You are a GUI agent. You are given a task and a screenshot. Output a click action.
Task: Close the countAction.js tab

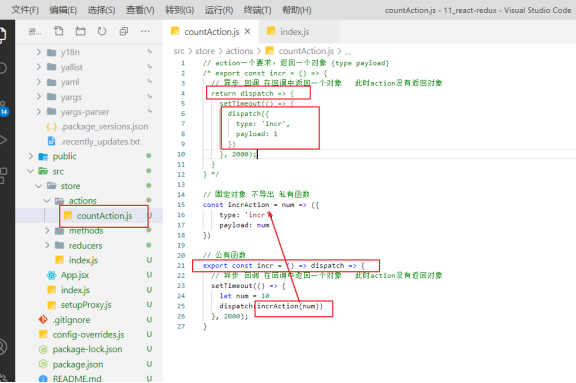[x=248, y=32]
